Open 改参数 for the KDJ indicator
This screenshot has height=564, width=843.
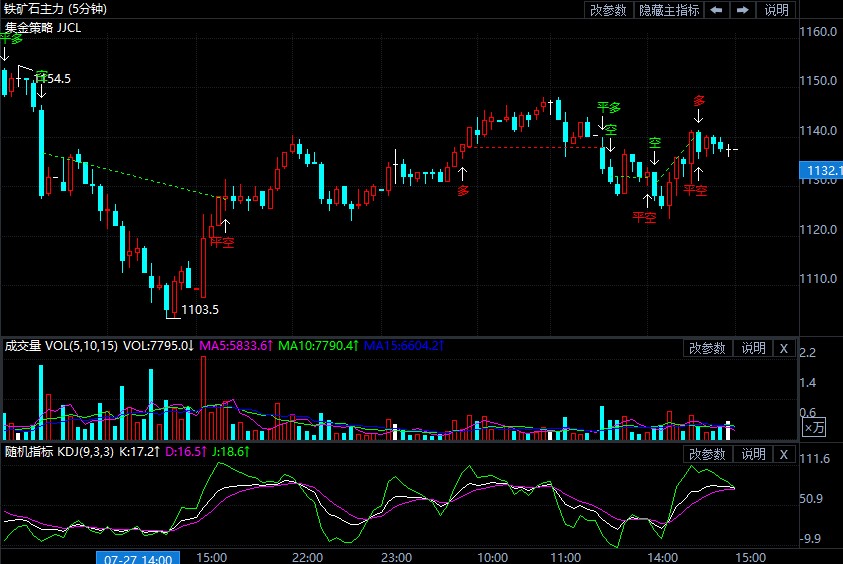707,454
